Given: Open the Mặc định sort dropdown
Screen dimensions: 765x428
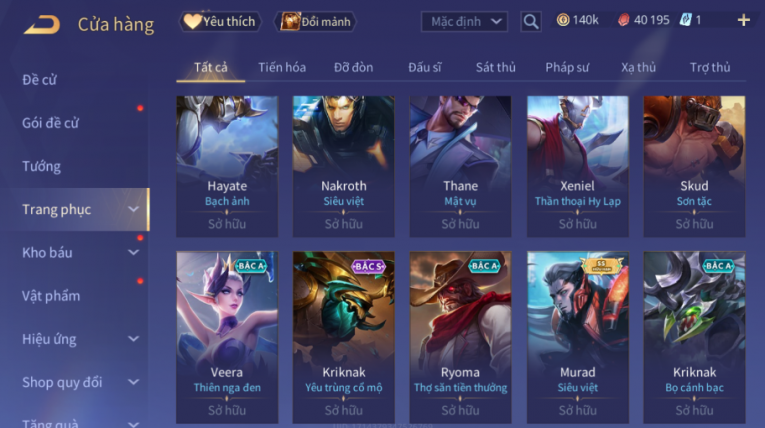Looking at the screenshot, I should pos(464,21).
